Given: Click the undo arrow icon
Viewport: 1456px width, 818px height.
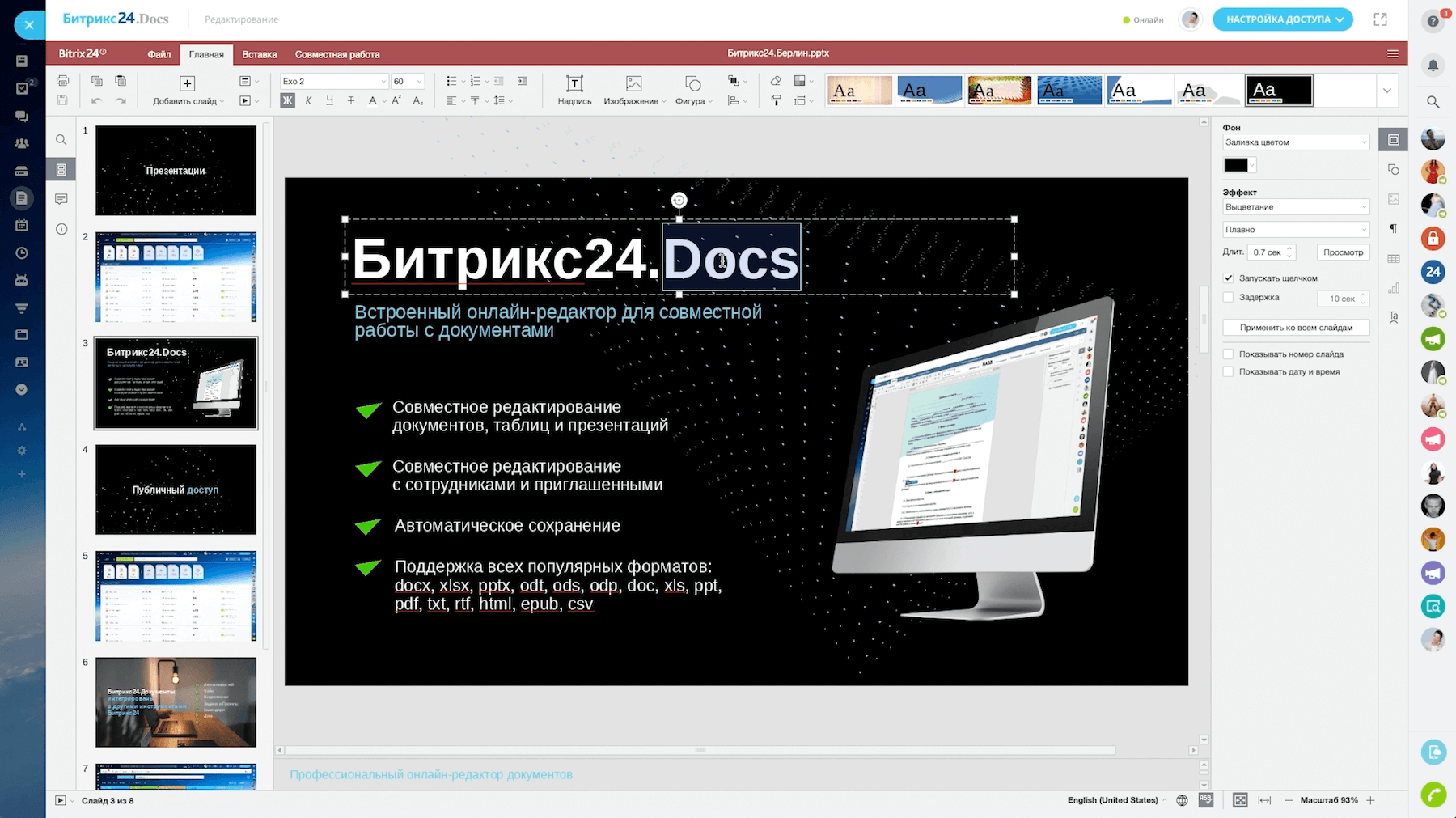Looking at the screenshot, I should pyautogui.click(x=97, y=100).
